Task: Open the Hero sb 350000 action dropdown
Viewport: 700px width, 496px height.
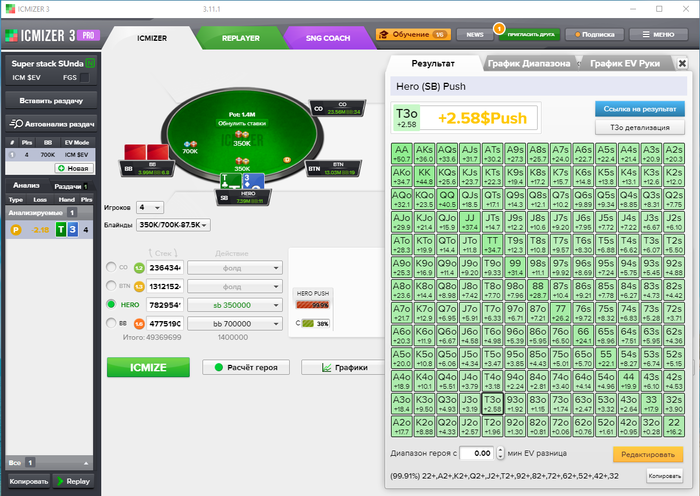Action: pyautogui.click(x=235, y=305)
